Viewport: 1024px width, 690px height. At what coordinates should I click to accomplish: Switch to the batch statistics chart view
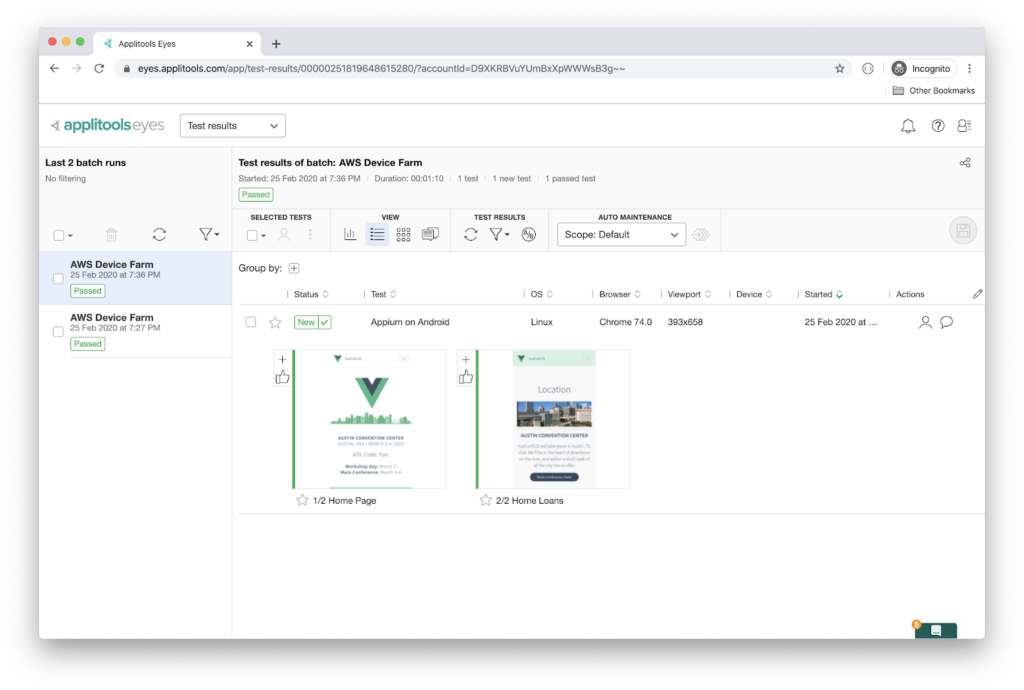coord(350,234)
